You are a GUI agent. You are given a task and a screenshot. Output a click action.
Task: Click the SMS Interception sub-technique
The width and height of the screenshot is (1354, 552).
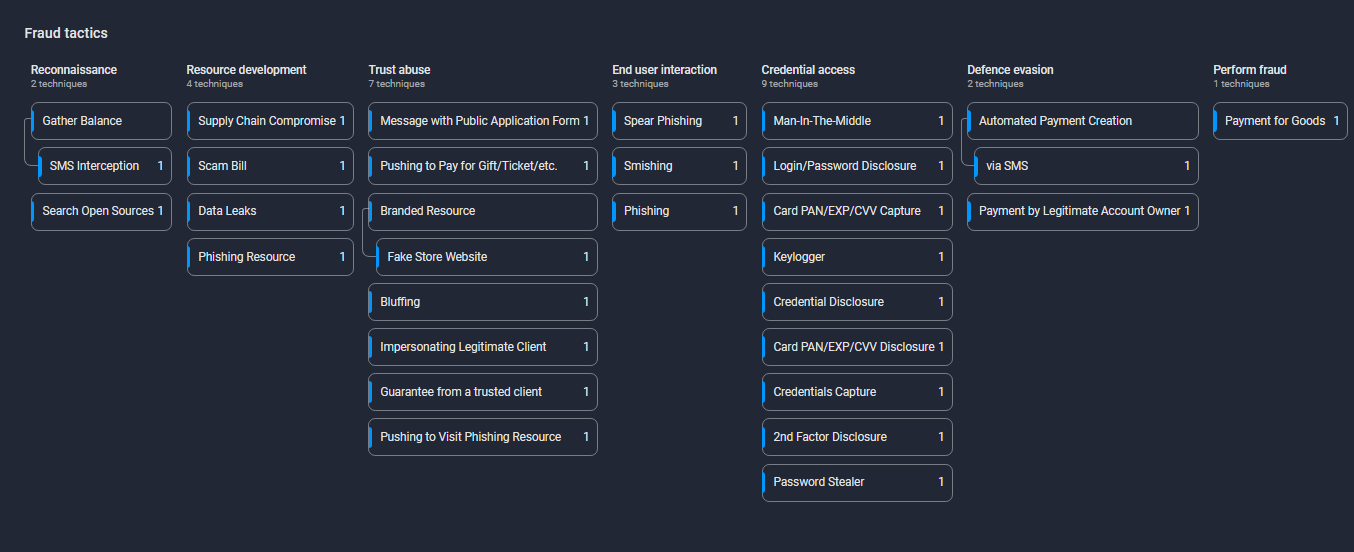click(104, 166)
